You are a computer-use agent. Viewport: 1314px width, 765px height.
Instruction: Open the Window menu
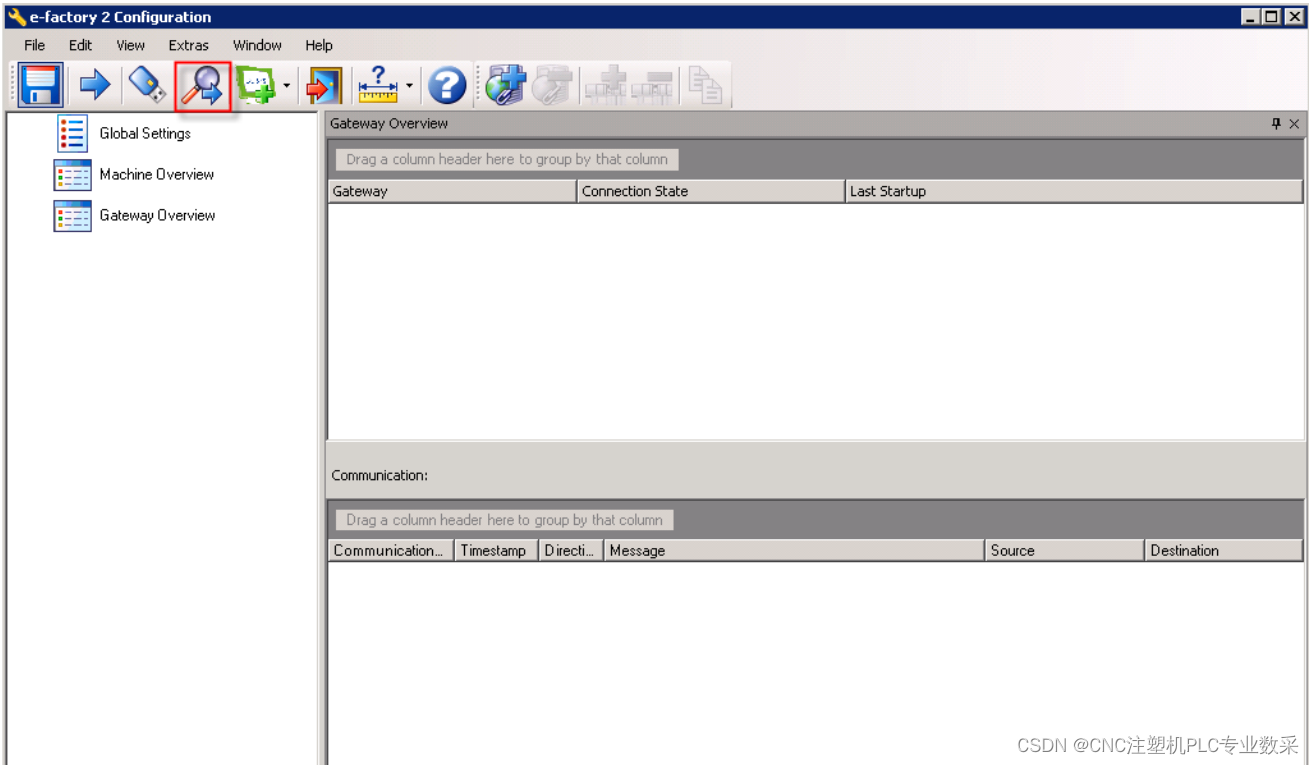tap(257, 45)
